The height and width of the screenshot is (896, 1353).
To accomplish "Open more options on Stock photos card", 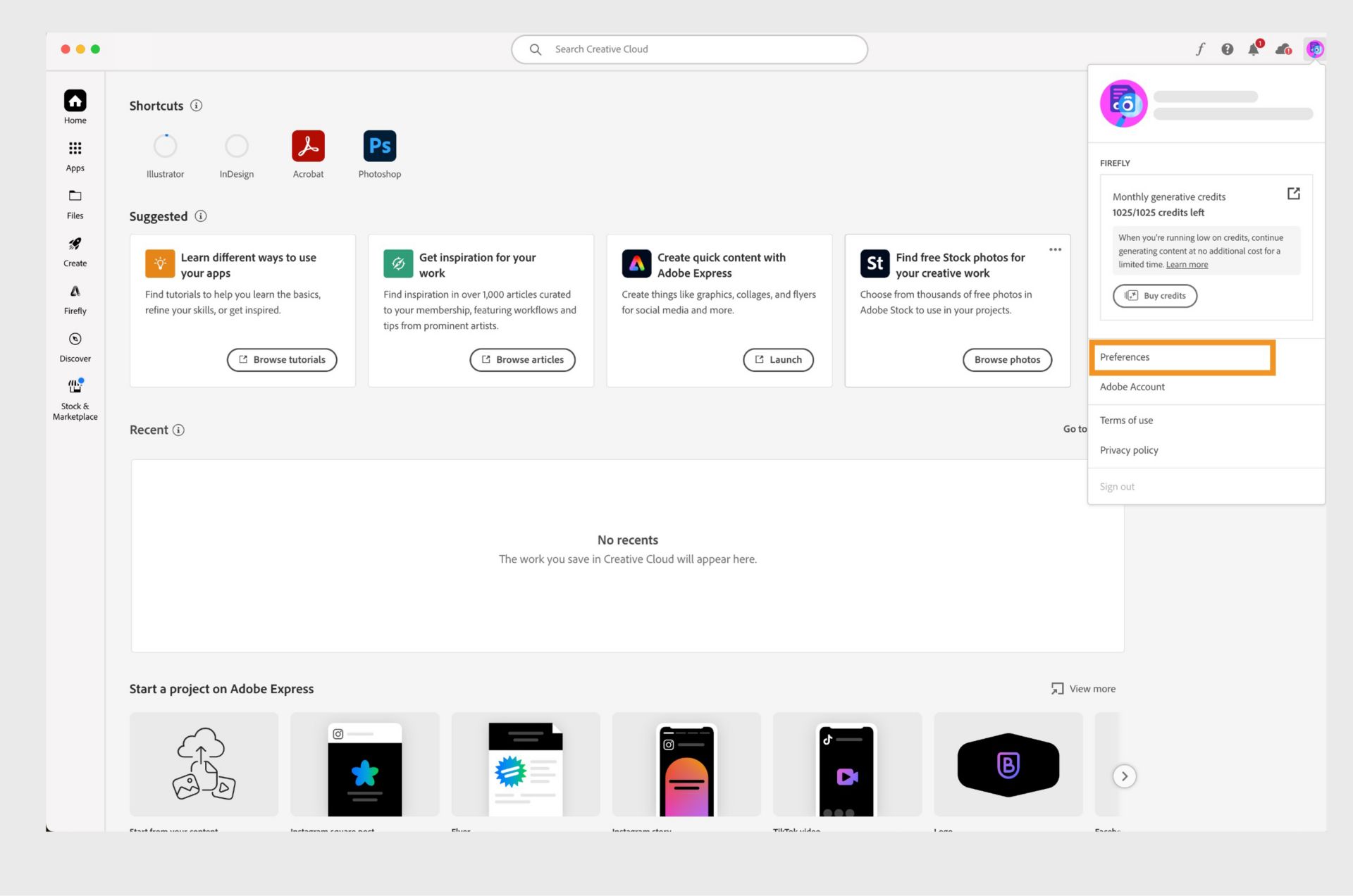I will pyautogui.click(x=1055, y=249).
